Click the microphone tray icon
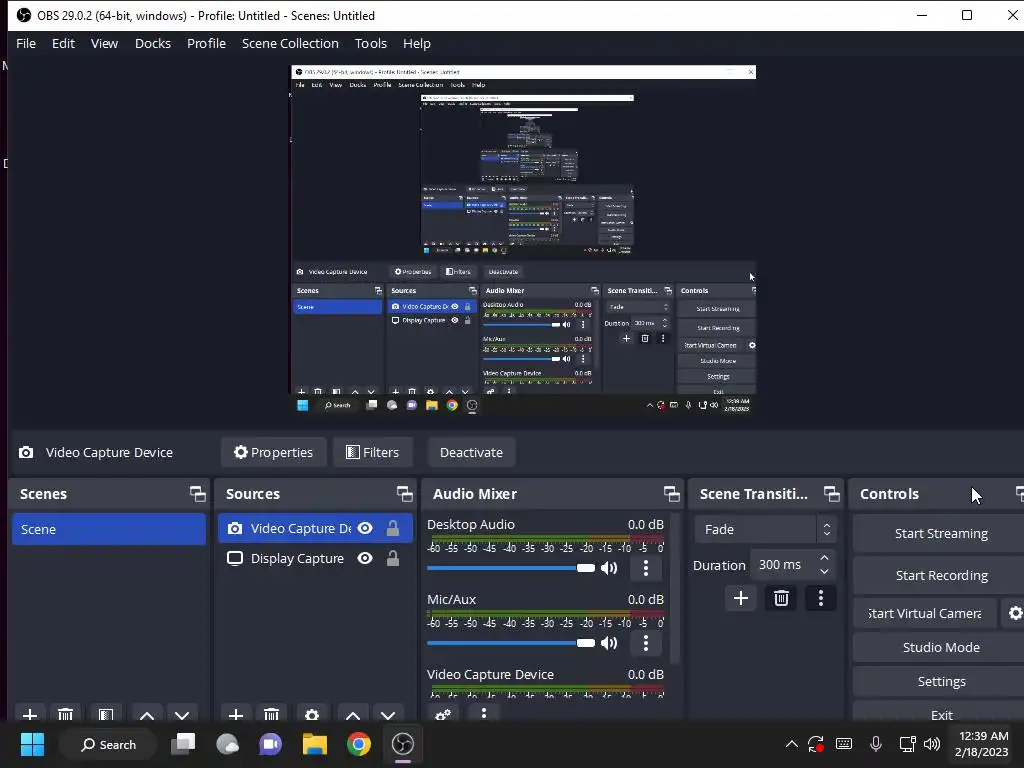This screenshot has height=768, width=1024. coord(876,744)
